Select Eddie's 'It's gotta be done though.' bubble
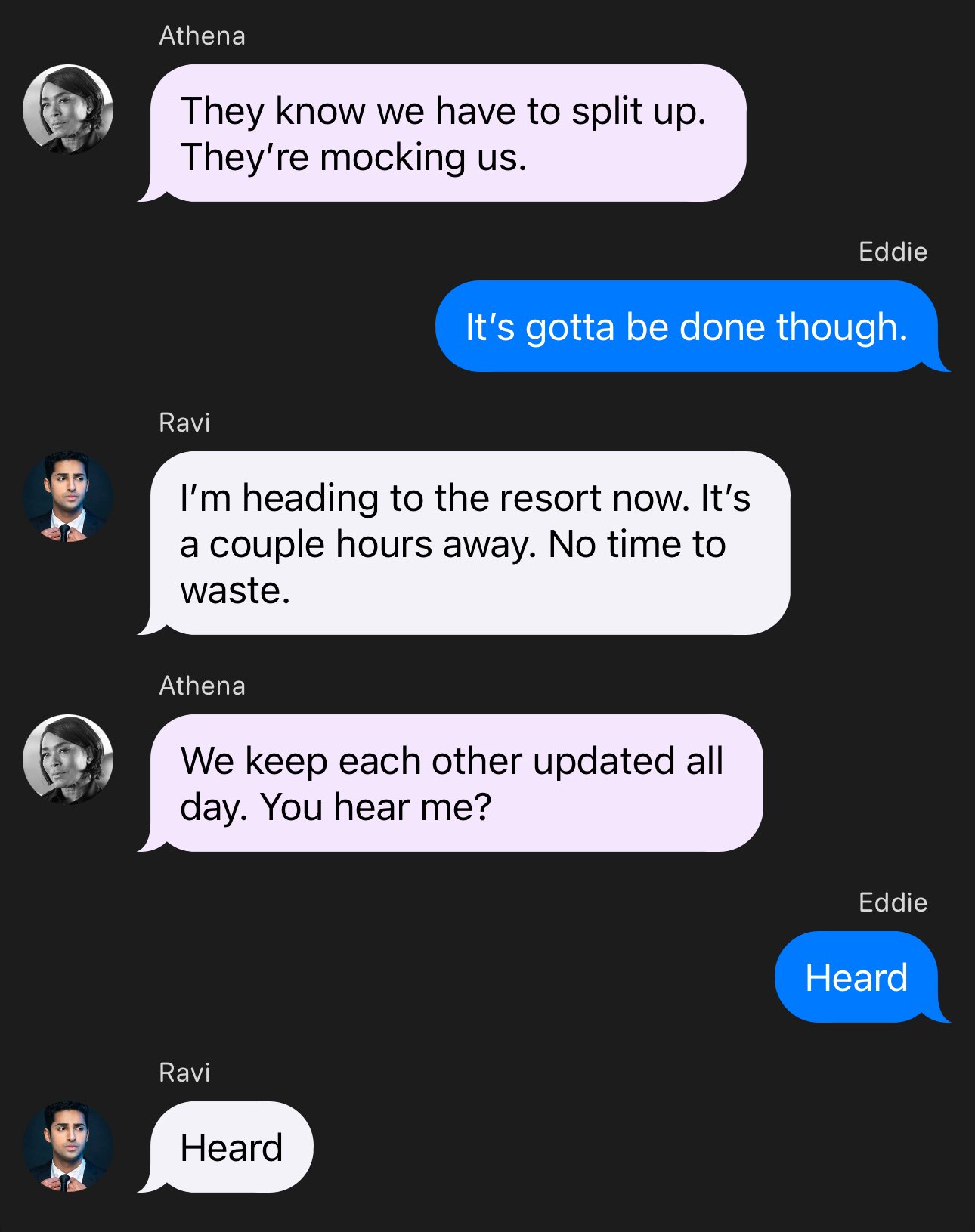This screenshot has width=975, height=1232. point(692,327)
